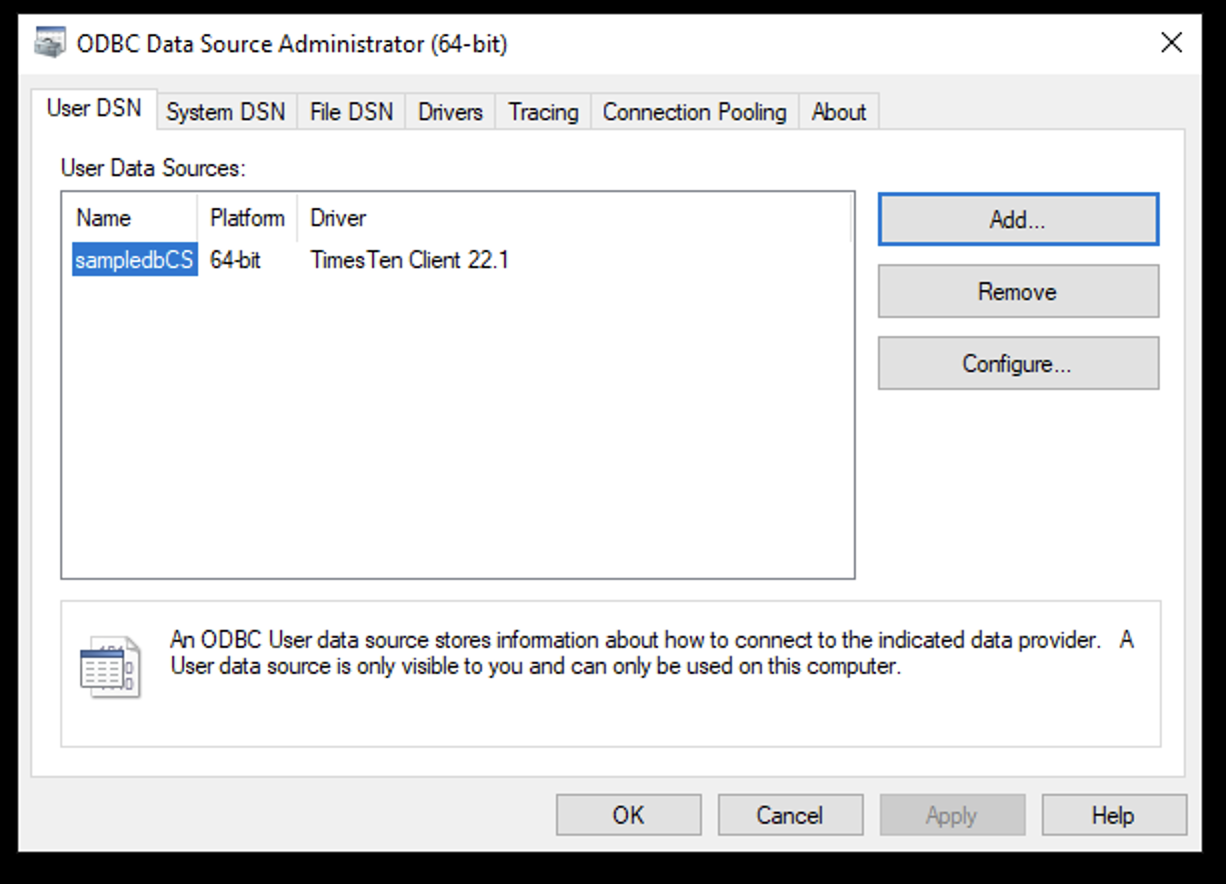
Task: Remove the selected data source
Action: [1017, 292]
